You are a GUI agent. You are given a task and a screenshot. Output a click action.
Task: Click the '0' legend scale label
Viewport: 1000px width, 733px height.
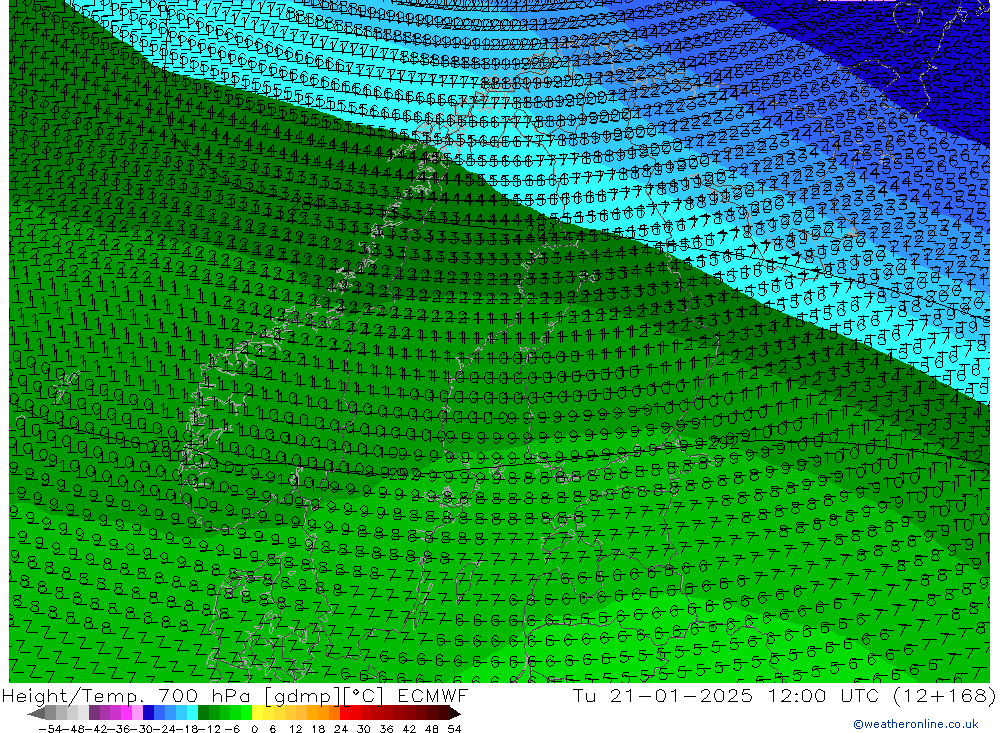click(x=254, y=729)
